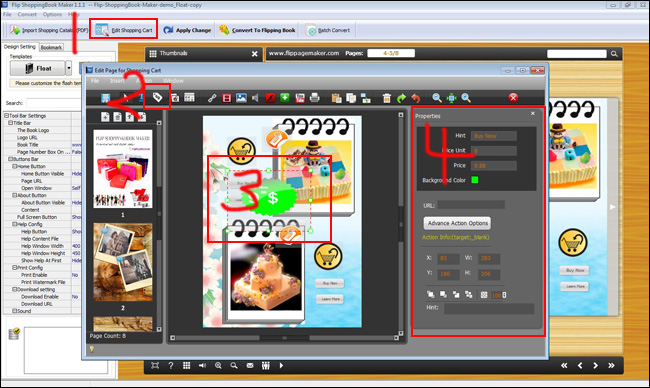This screenshot has width=650, height=388.
Task: Click the speaker sound icon in the editor toolbar
Action: [x=255, y=98]
